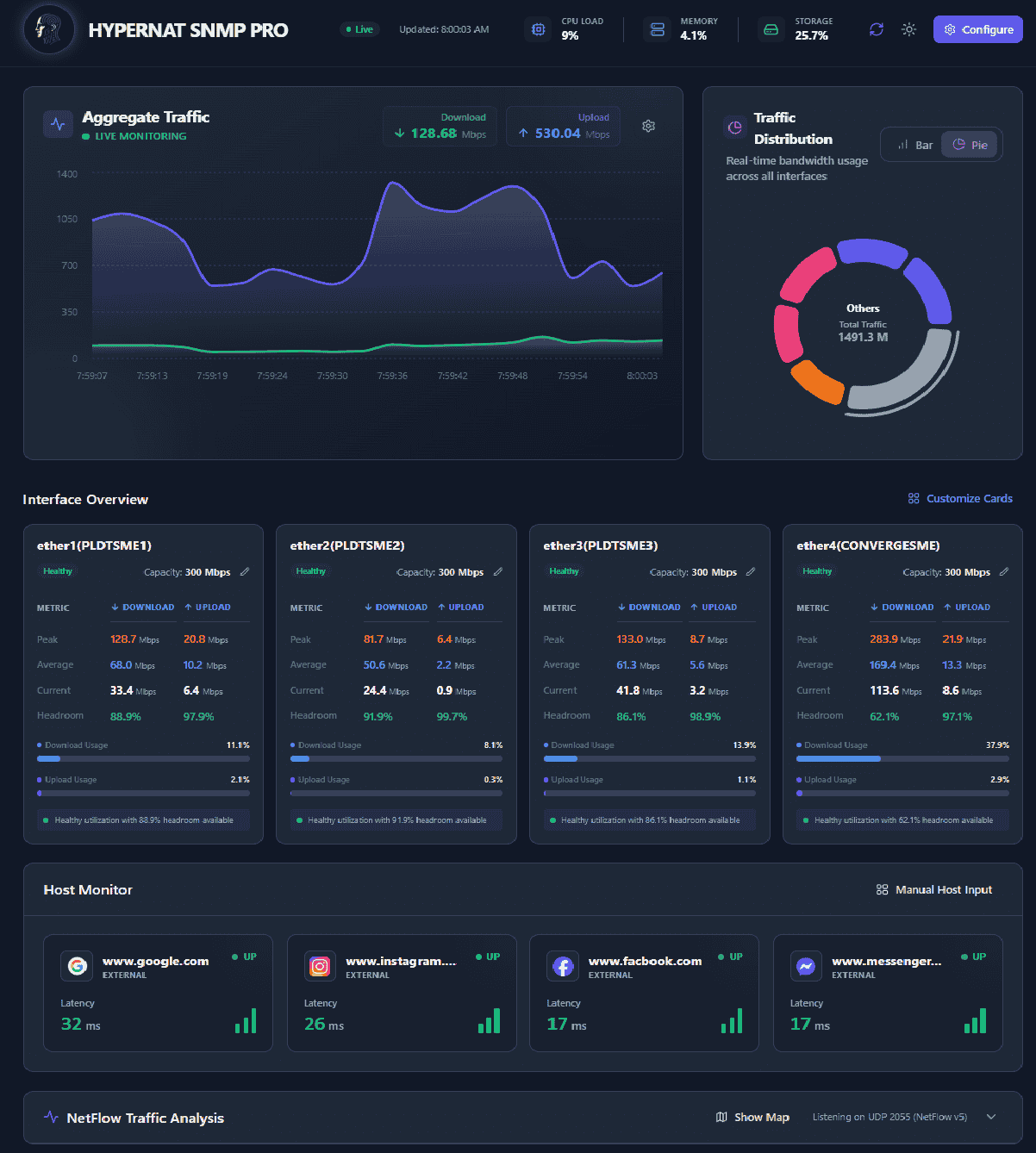Expand the NetFlow v5 listening chevron
This screenshot has height=1153, width=1036.
click(x=991, y=1116)
